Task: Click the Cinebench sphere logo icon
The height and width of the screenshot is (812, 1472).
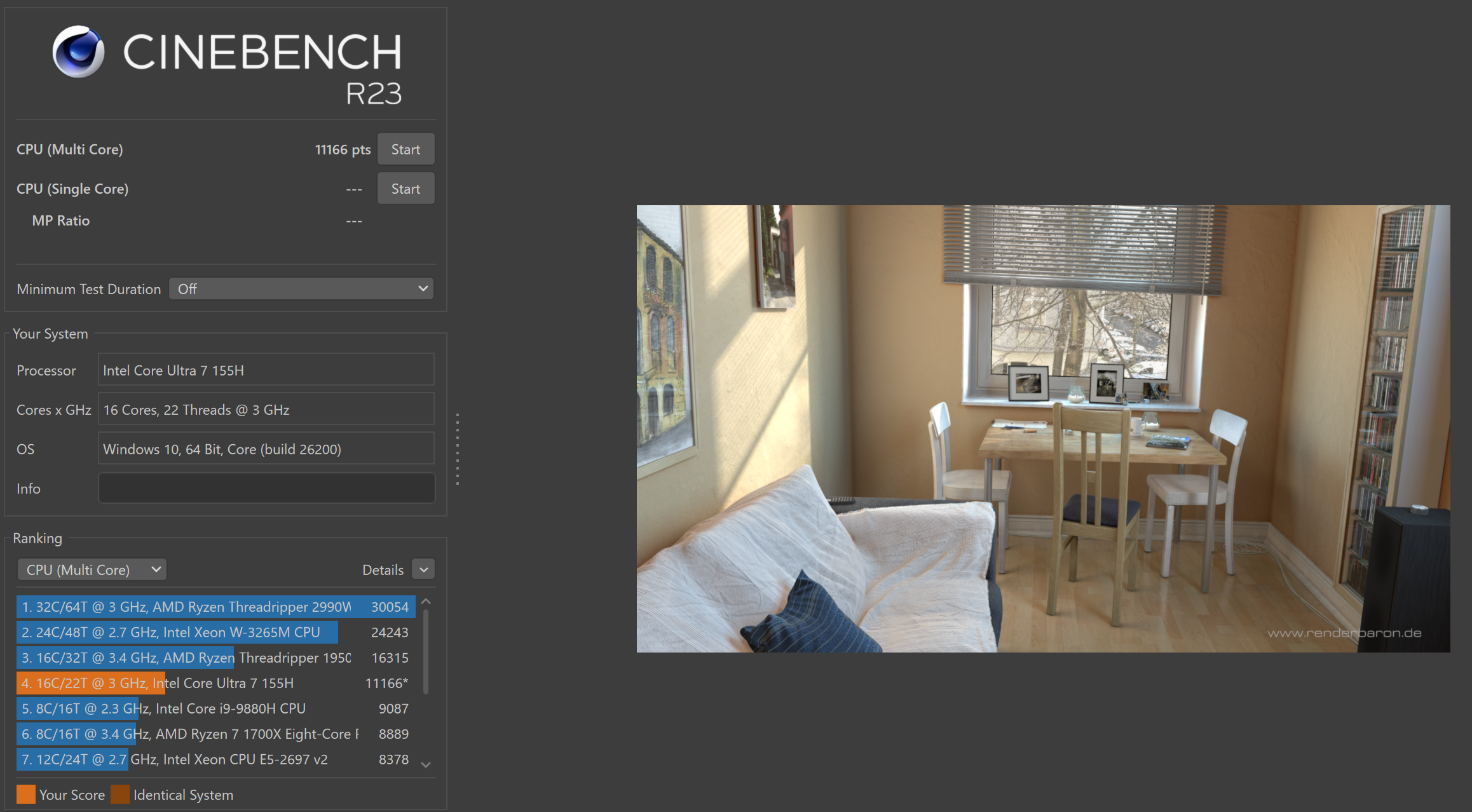Action: pyautogui.click(x=78, y=51)
